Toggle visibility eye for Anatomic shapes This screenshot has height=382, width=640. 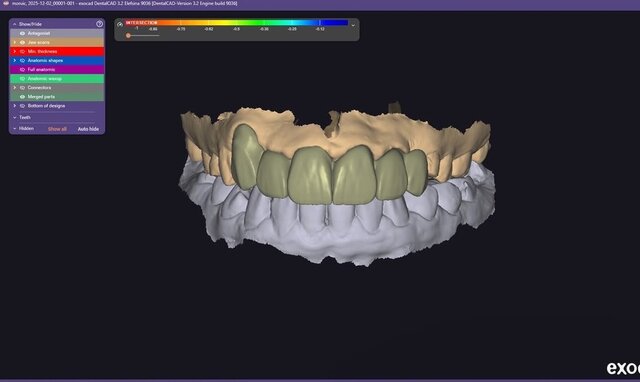point(22,60)
